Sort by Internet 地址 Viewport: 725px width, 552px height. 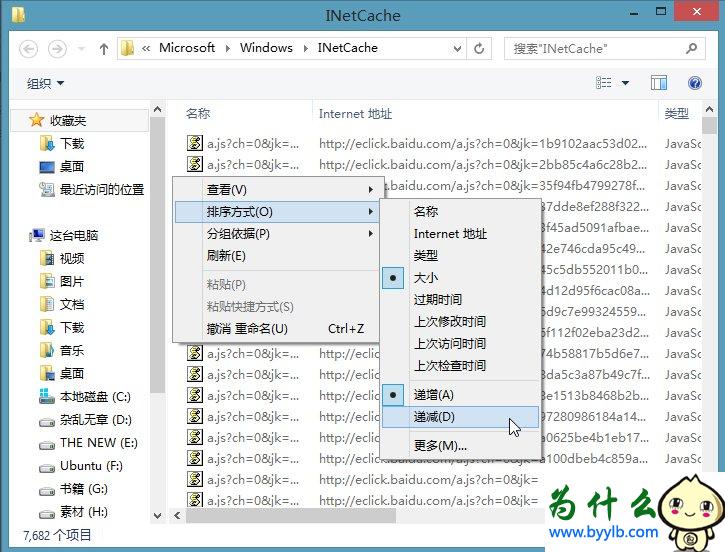[x=461, y=234]
